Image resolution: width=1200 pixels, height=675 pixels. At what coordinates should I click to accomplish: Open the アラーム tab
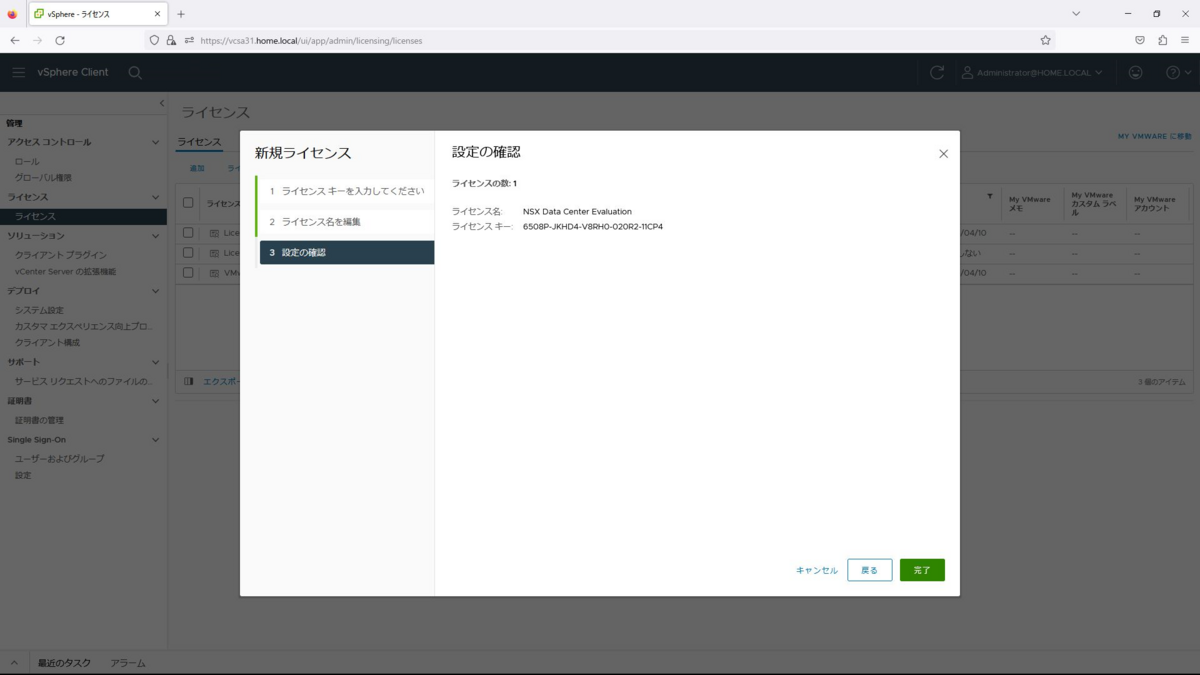(128, 663)
